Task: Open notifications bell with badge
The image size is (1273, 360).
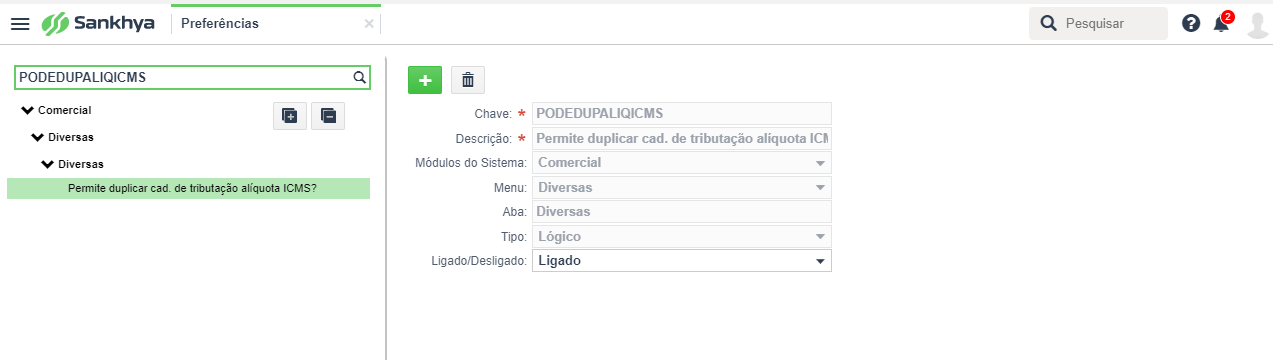Action: tap(1223, 22)
